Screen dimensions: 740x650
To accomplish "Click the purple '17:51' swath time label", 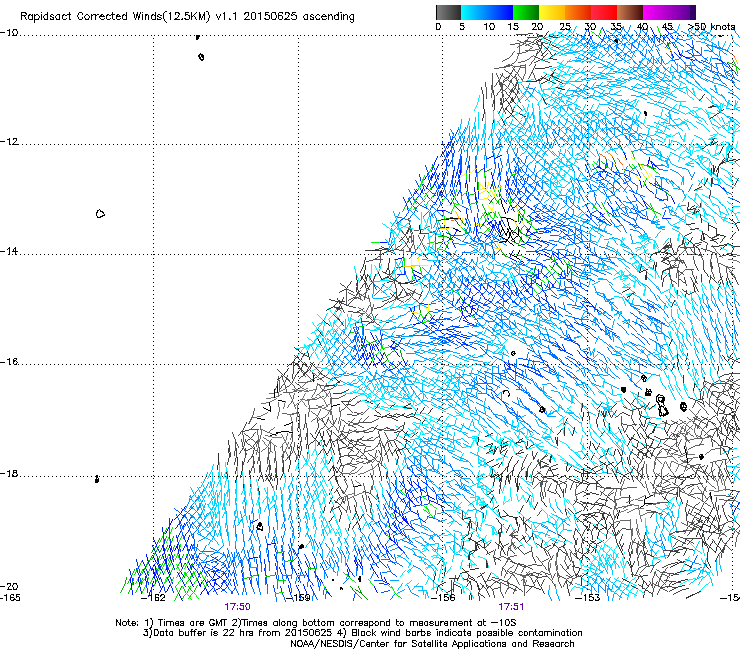I will (511, 607).
